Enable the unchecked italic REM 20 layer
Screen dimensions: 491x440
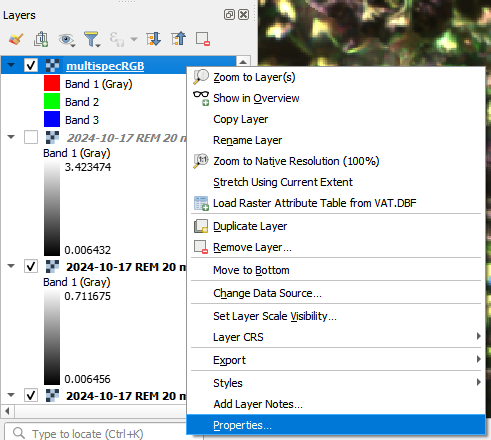(x=31, y=137)
